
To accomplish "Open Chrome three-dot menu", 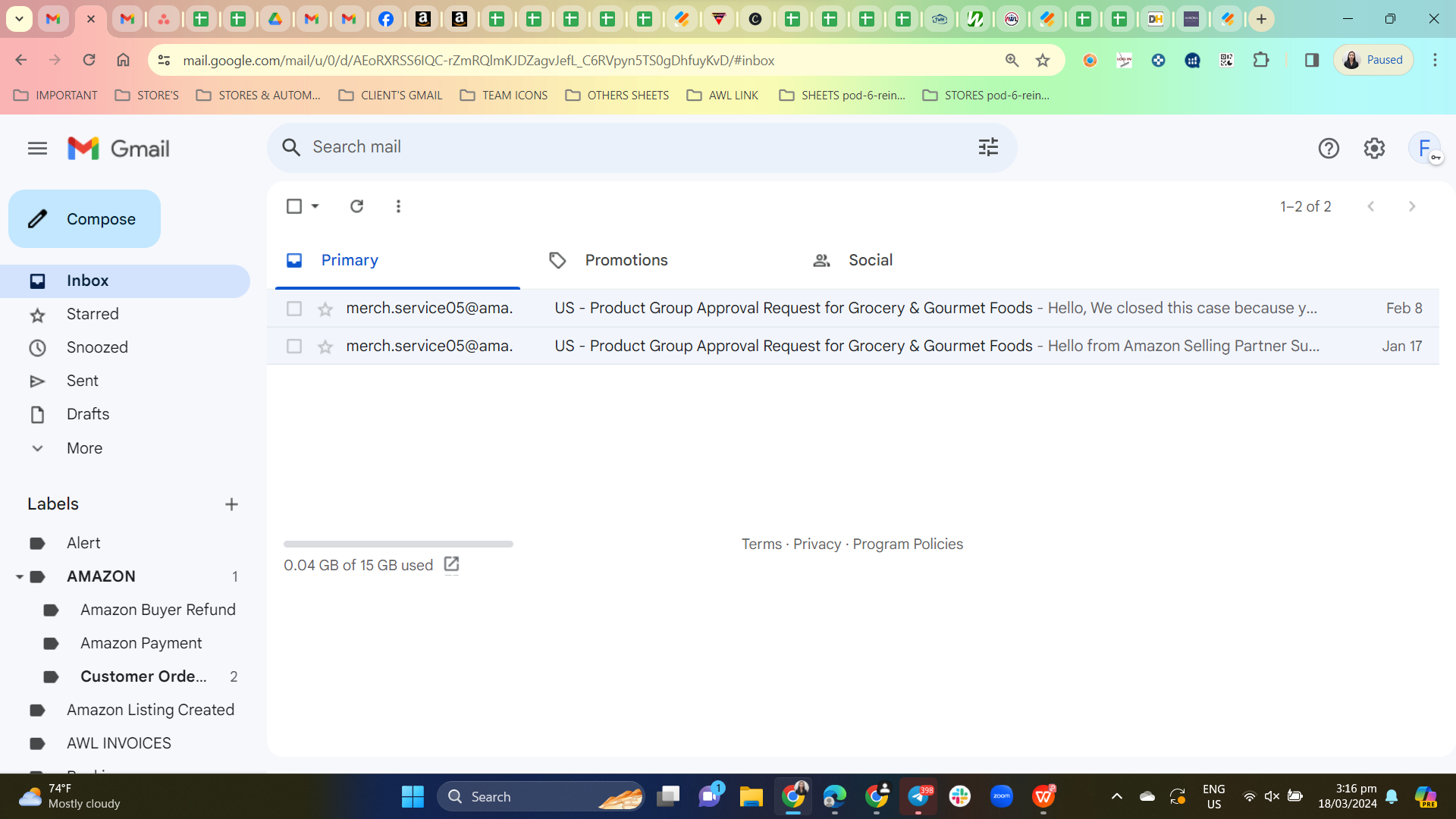I will coord(1435,60).
